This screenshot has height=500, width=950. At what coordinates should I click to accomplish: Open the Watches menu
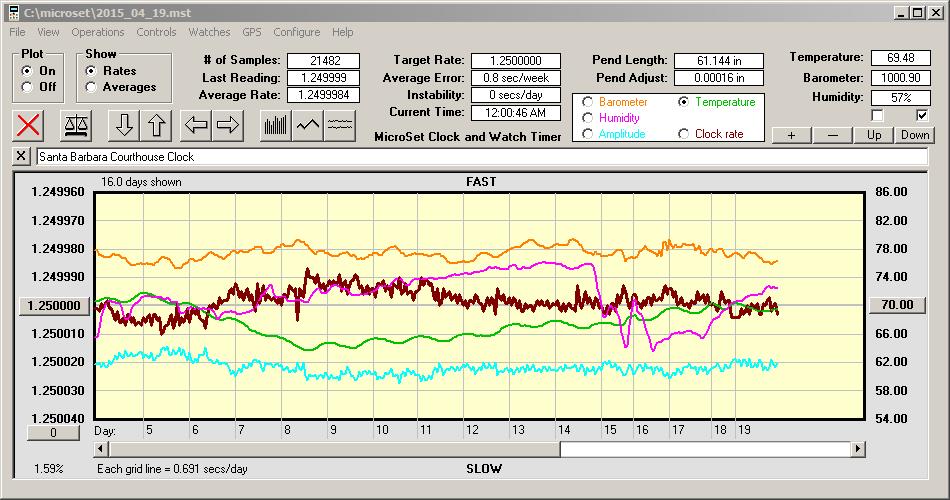(x=209, y=32)
